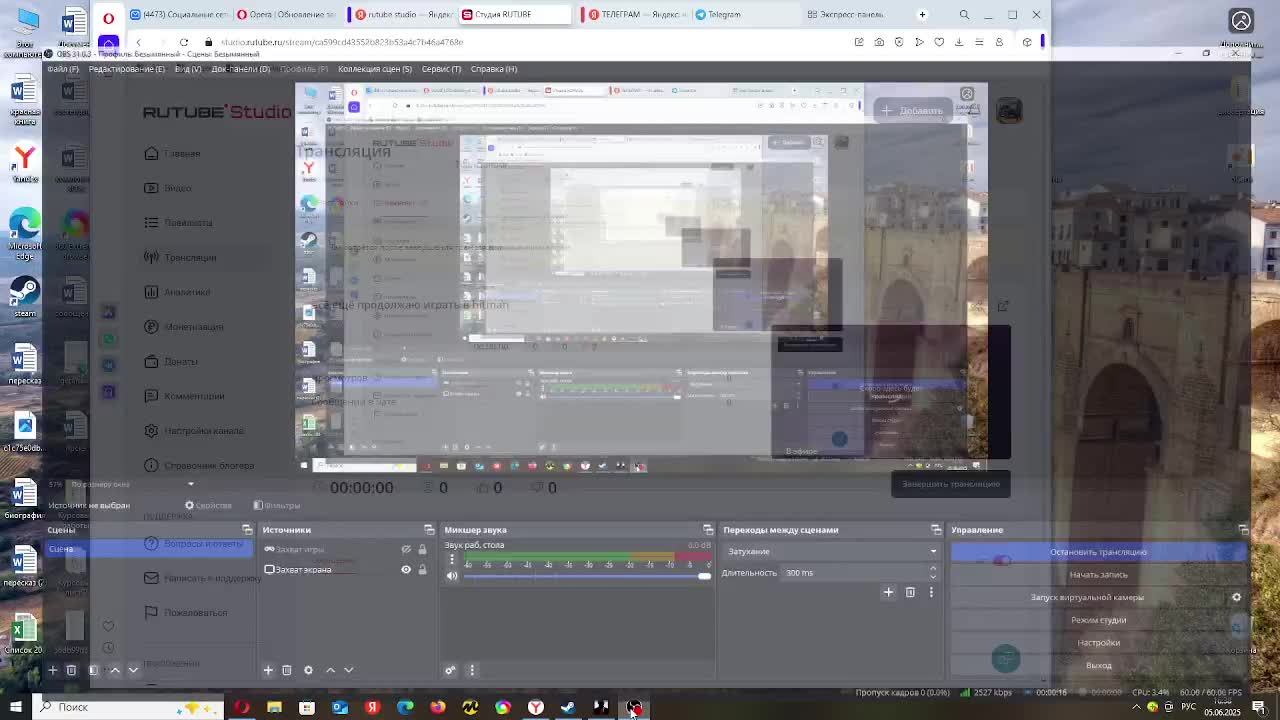Click the Windows taskbar search box
The width and height of the screenshot is (1280, 720).
pos(126,707)
